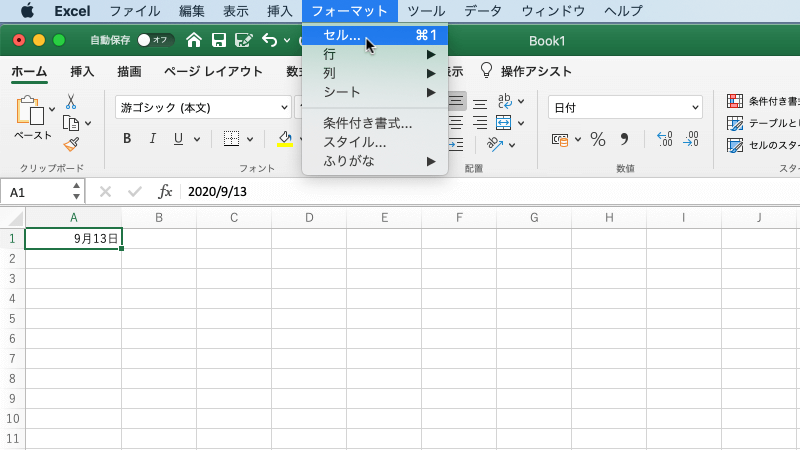Expand the Copy options arrow
Screen dimensions: 800x450
(88, 123)
